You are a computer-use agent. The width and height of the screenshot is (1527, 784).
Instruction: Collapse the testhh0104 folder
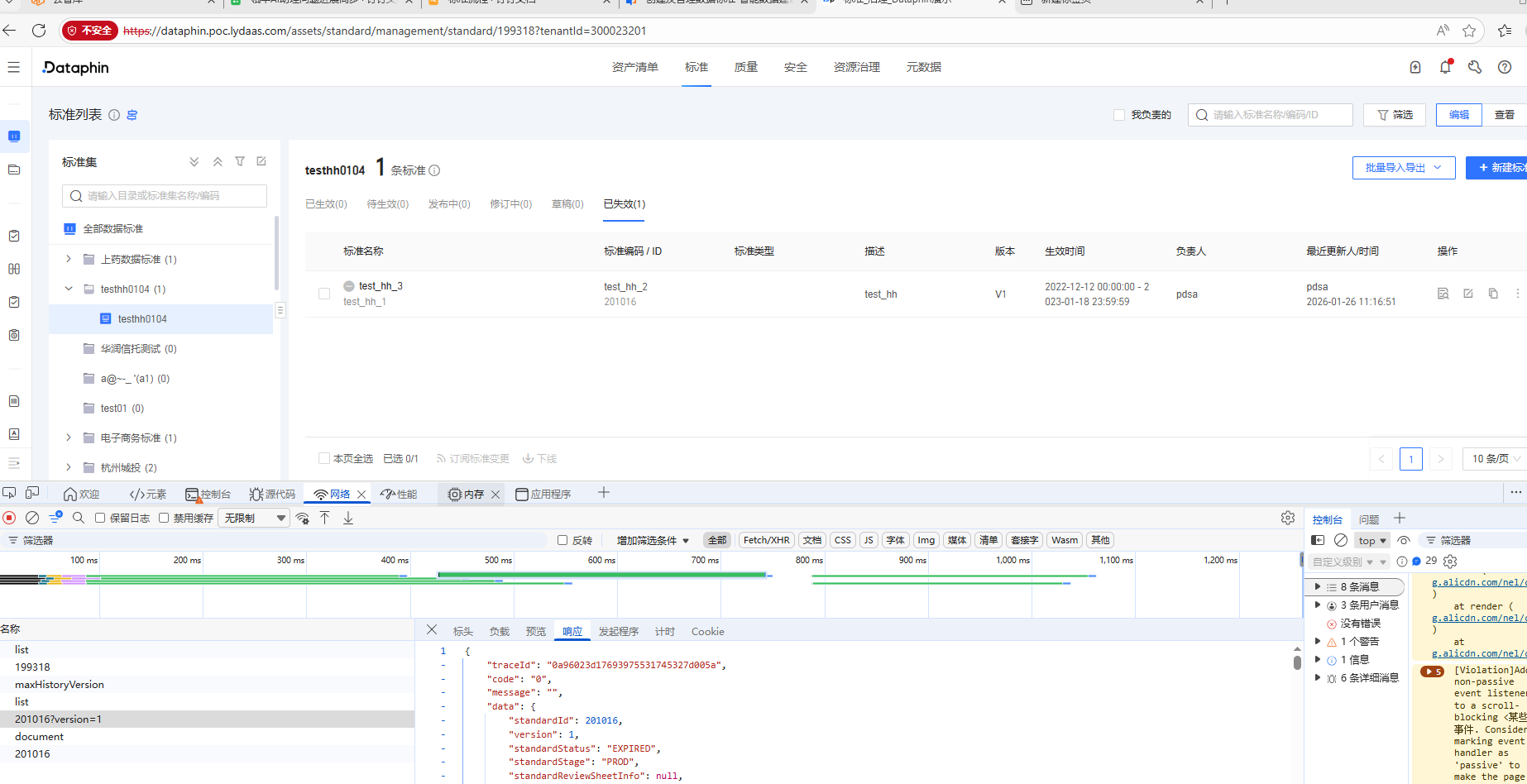(69, 289)
